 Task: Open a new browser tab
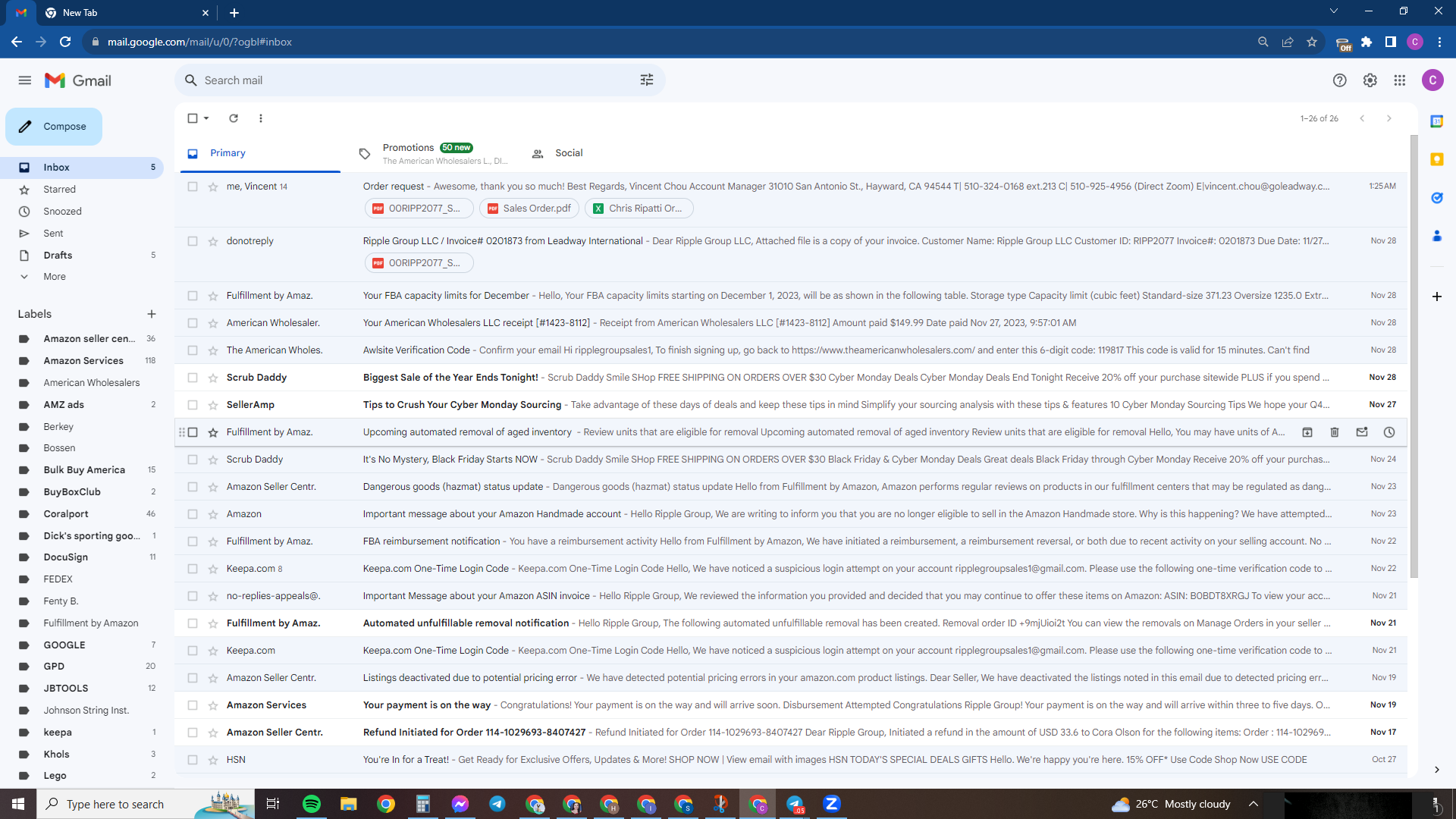[234, 13]
